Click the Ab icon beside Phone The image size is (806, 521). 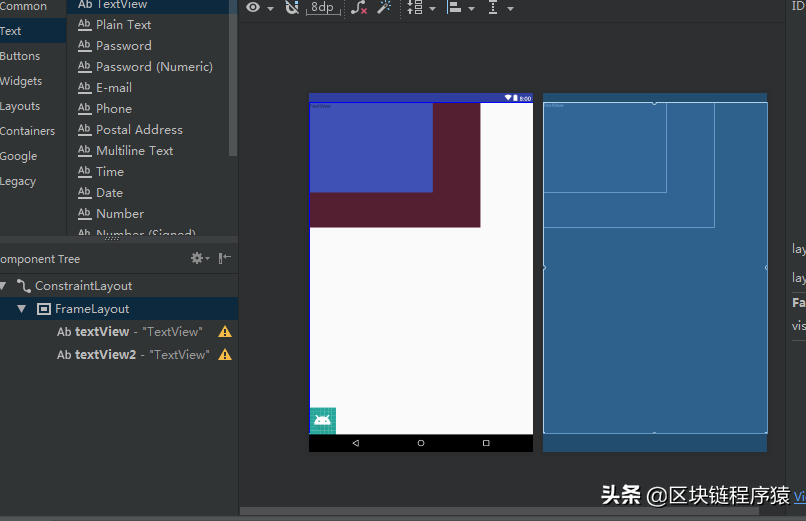pos(84,108)
